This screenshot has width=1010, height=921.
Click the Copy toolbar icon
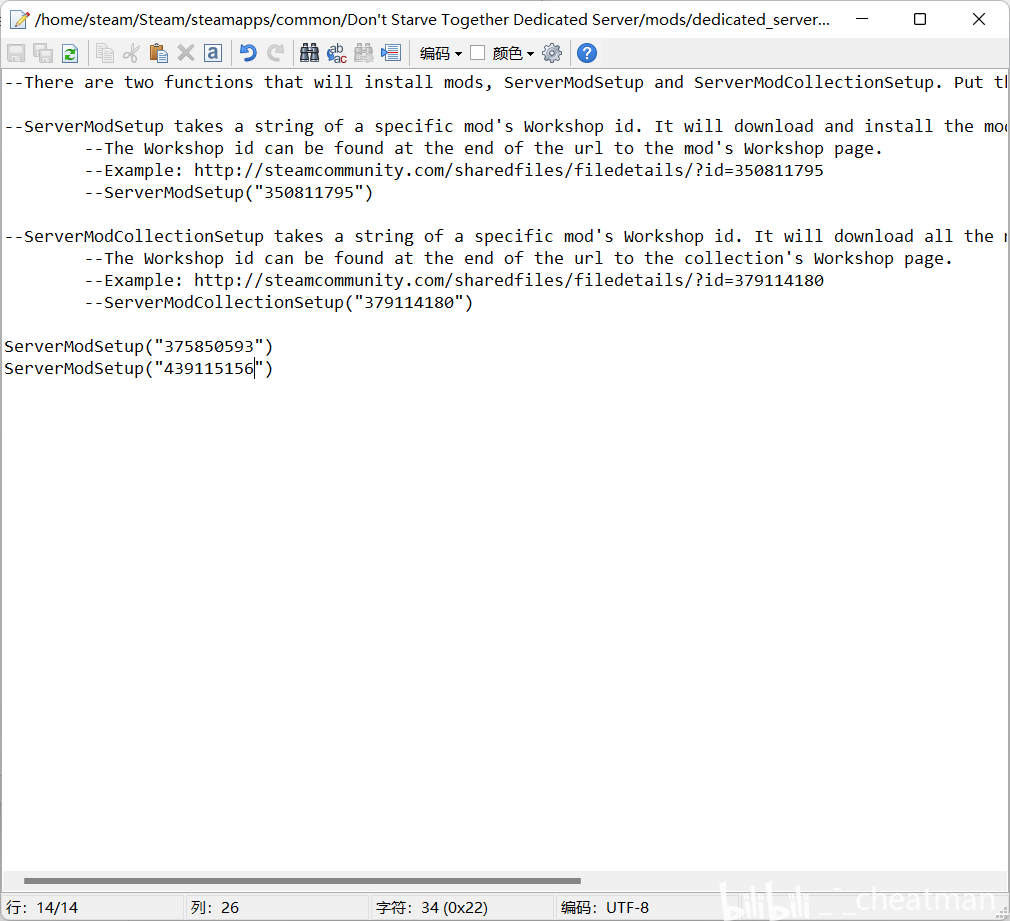(x=104, y=53)
